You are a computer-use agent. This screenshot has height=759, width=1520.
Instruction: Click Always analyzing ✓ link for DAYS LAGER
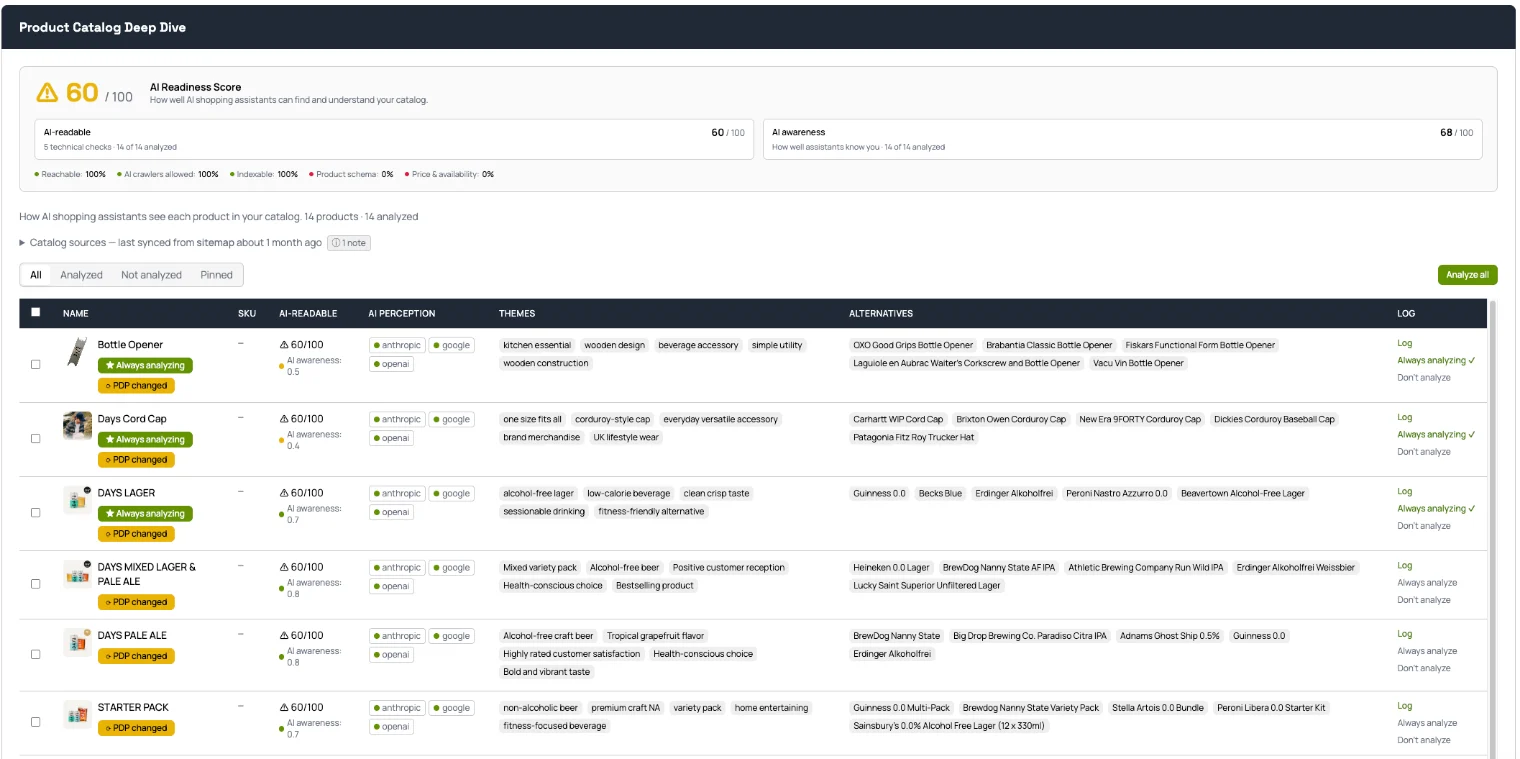(1437, 509)
